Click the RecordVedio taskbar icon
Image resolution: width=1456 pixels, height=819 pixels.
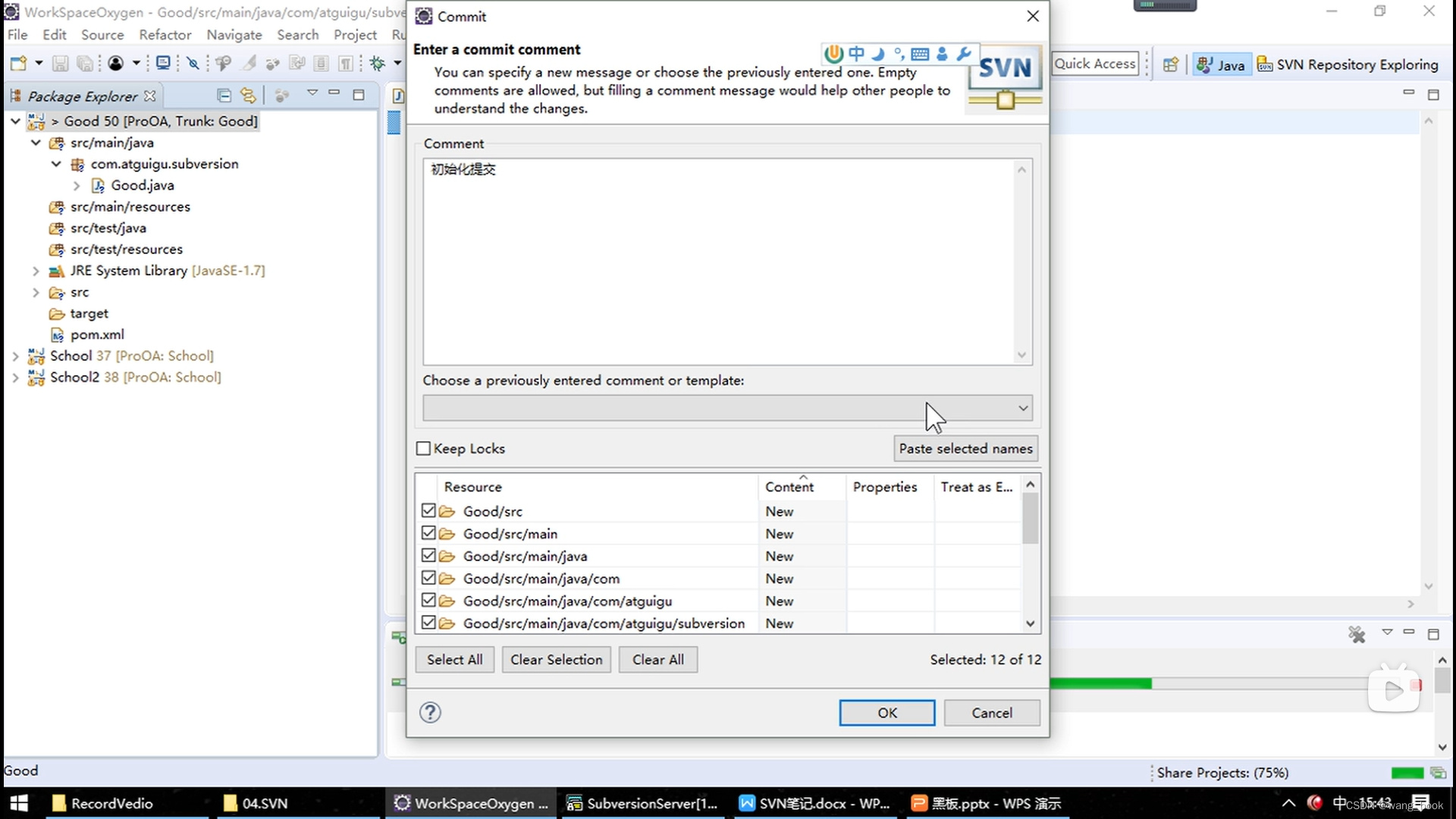(x=113, y=803)
